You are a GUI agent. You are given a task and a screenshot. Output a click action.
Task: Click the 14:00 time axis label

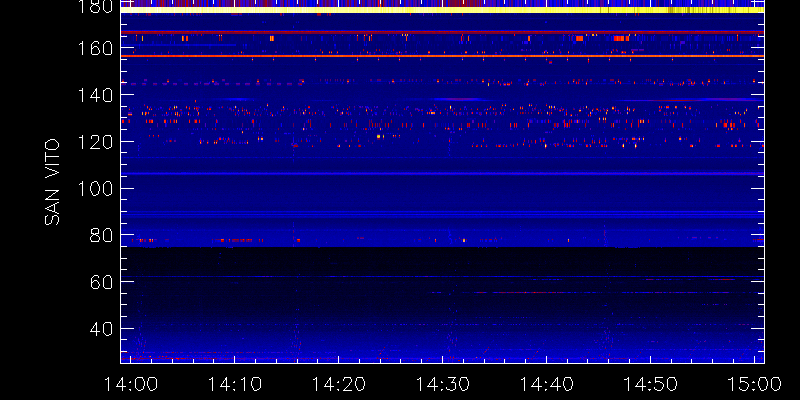click(130, 384)
